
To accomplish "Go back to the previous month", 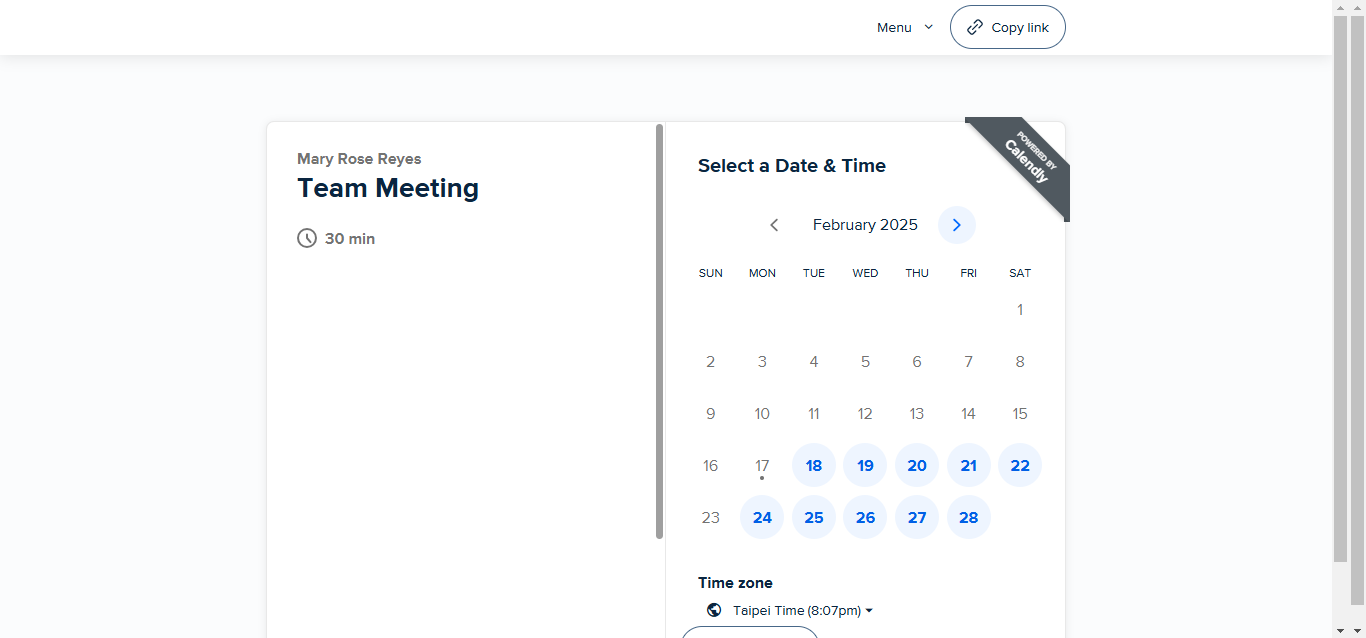I will 774,225.
